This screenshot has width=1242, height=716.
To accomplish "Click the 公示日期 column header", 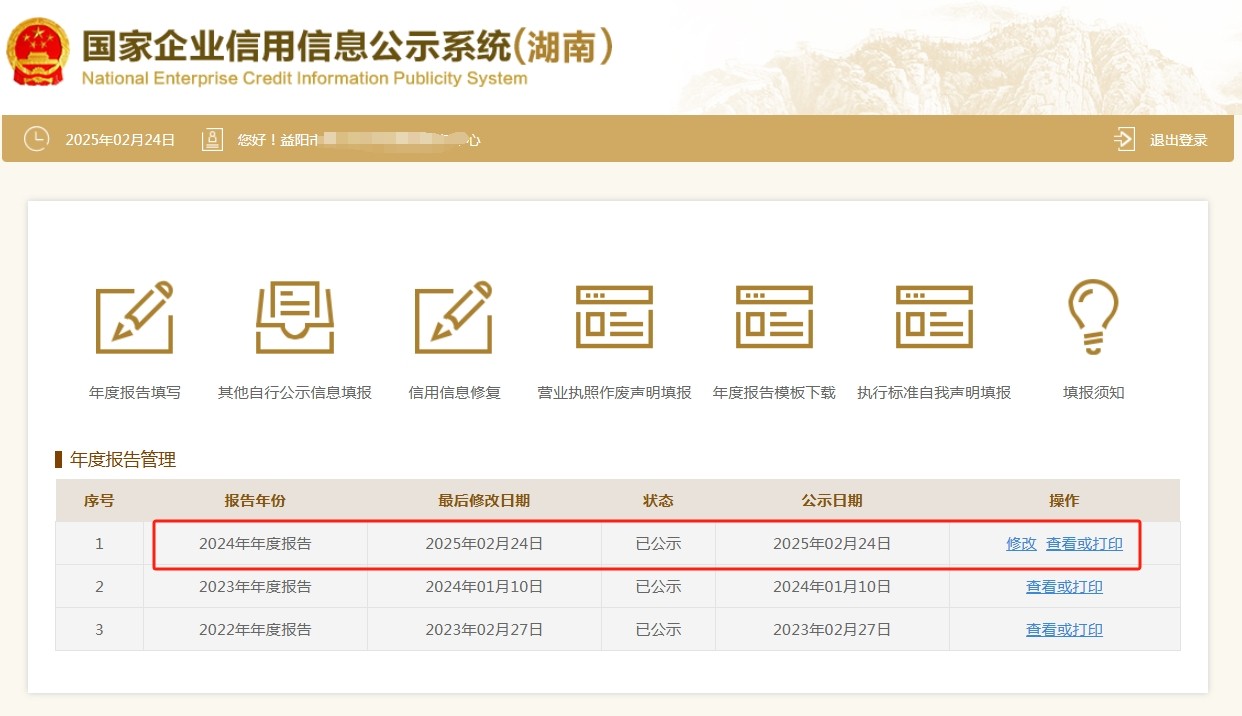I will pos(832,501).
